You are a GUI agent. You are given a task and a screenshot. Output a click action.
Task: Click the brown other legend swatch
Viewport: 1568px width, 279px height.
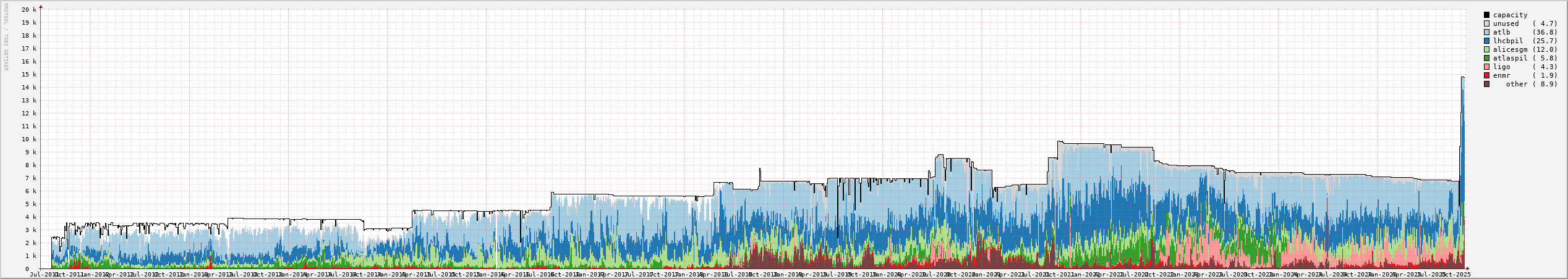tap(1486, 84)
